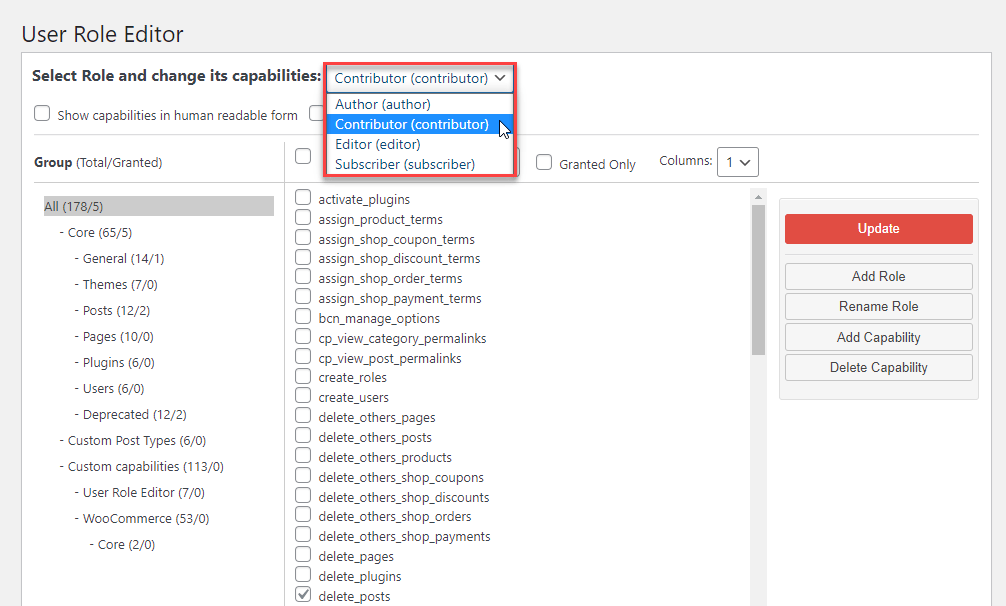
Task: Click the Rename Role button
Action: [x=878, y=307]
